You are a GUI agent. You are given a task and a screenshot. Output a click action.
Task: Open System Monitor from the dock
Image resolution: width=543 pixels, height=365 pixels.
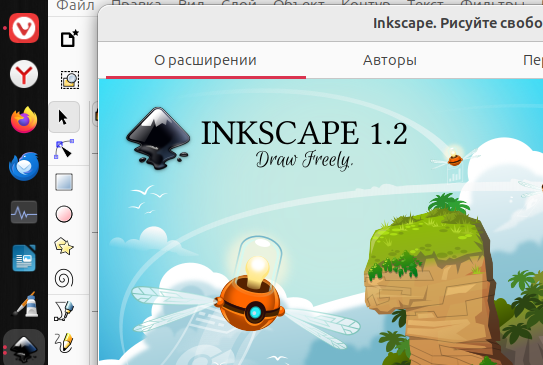[24, 212]
